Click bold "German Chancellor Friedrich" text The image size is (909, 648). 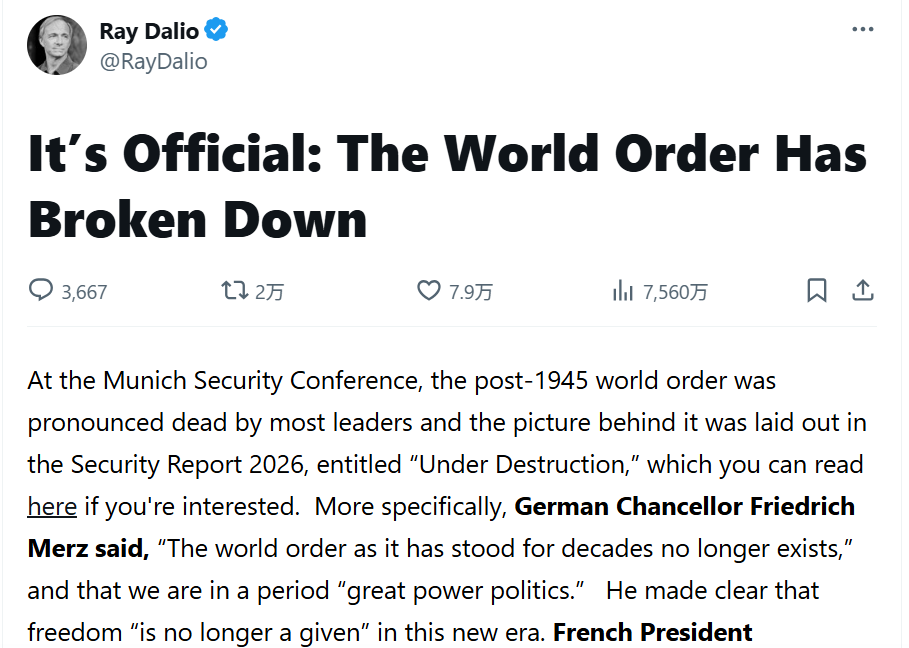coord(684,507)
